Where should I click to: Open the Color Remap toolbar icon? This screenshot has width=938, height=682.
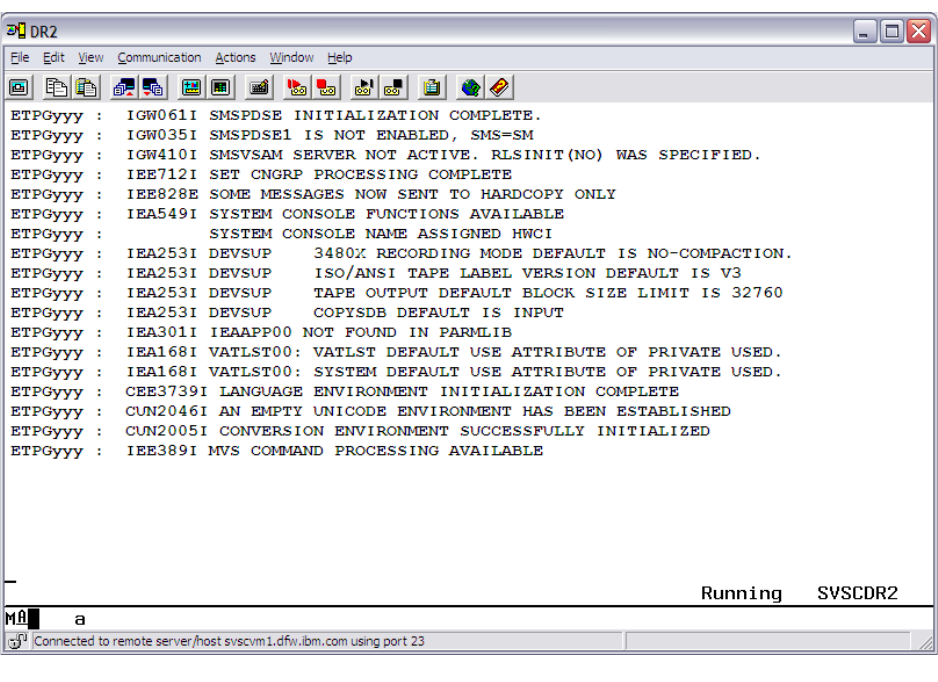(221, 88)
